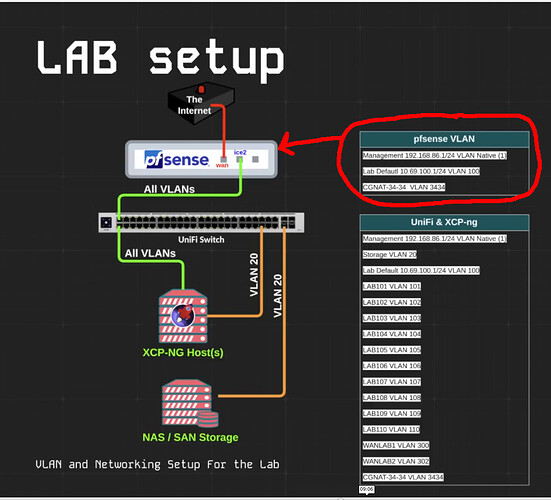Click the pfsense wan port
551x500 pixels.
pos(223,160)
